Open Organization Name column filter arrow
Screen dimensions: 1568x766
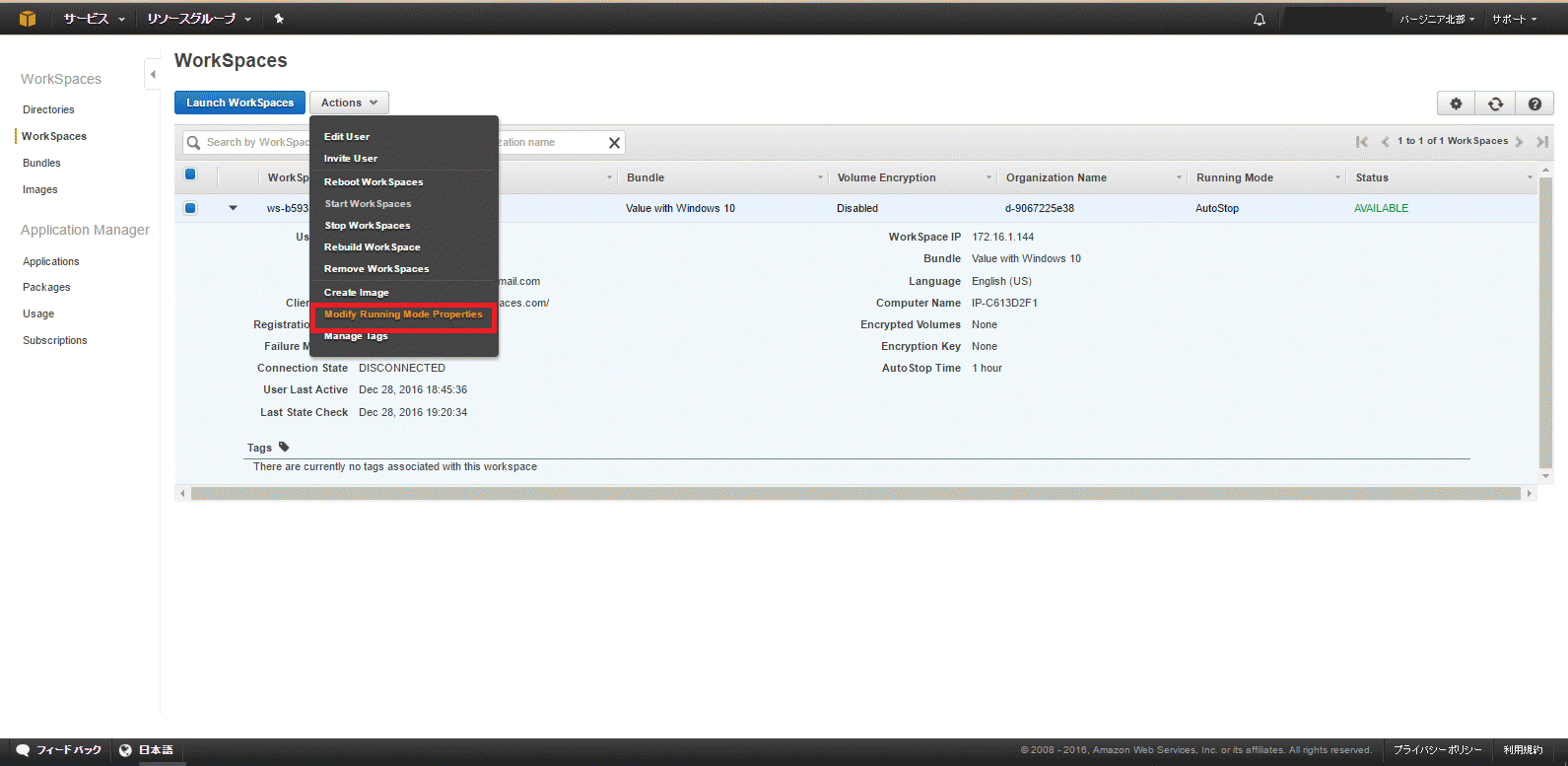[x=1179, y=177]
